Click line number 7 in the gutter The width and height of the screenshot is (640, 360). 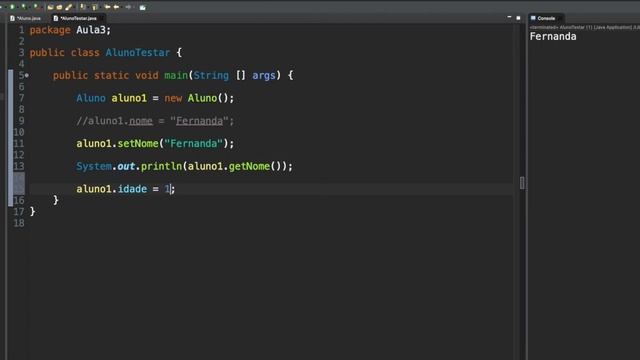(x=21, y=98)
